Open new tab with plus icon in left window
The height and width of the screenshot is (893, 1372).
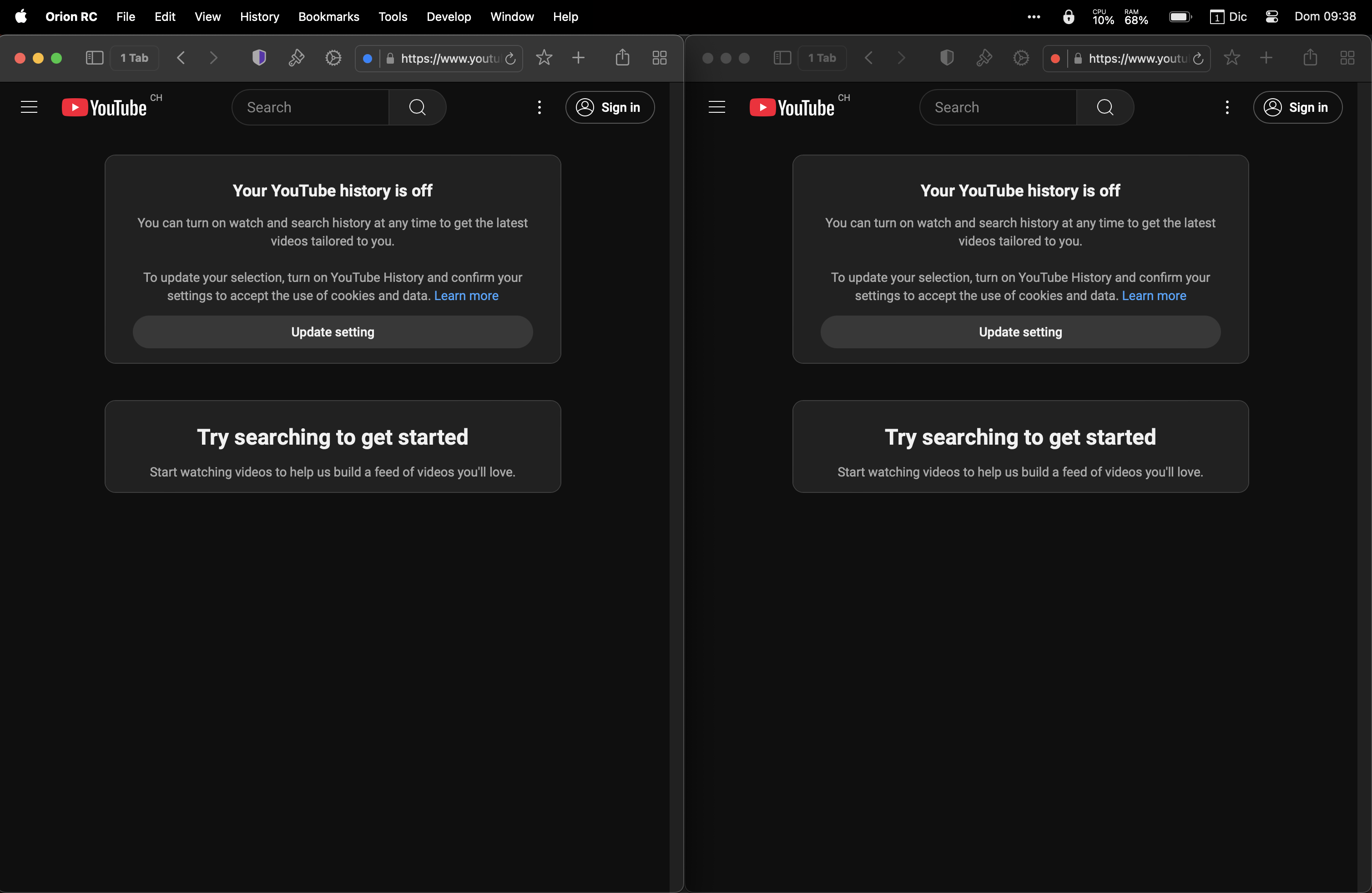(578, 58)
